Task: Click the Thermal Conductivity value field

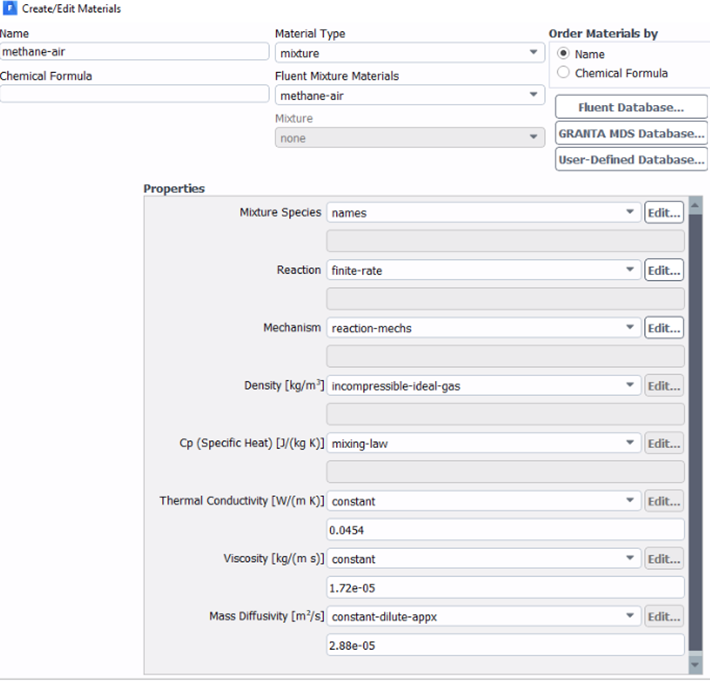Action: tap(505, 530)
